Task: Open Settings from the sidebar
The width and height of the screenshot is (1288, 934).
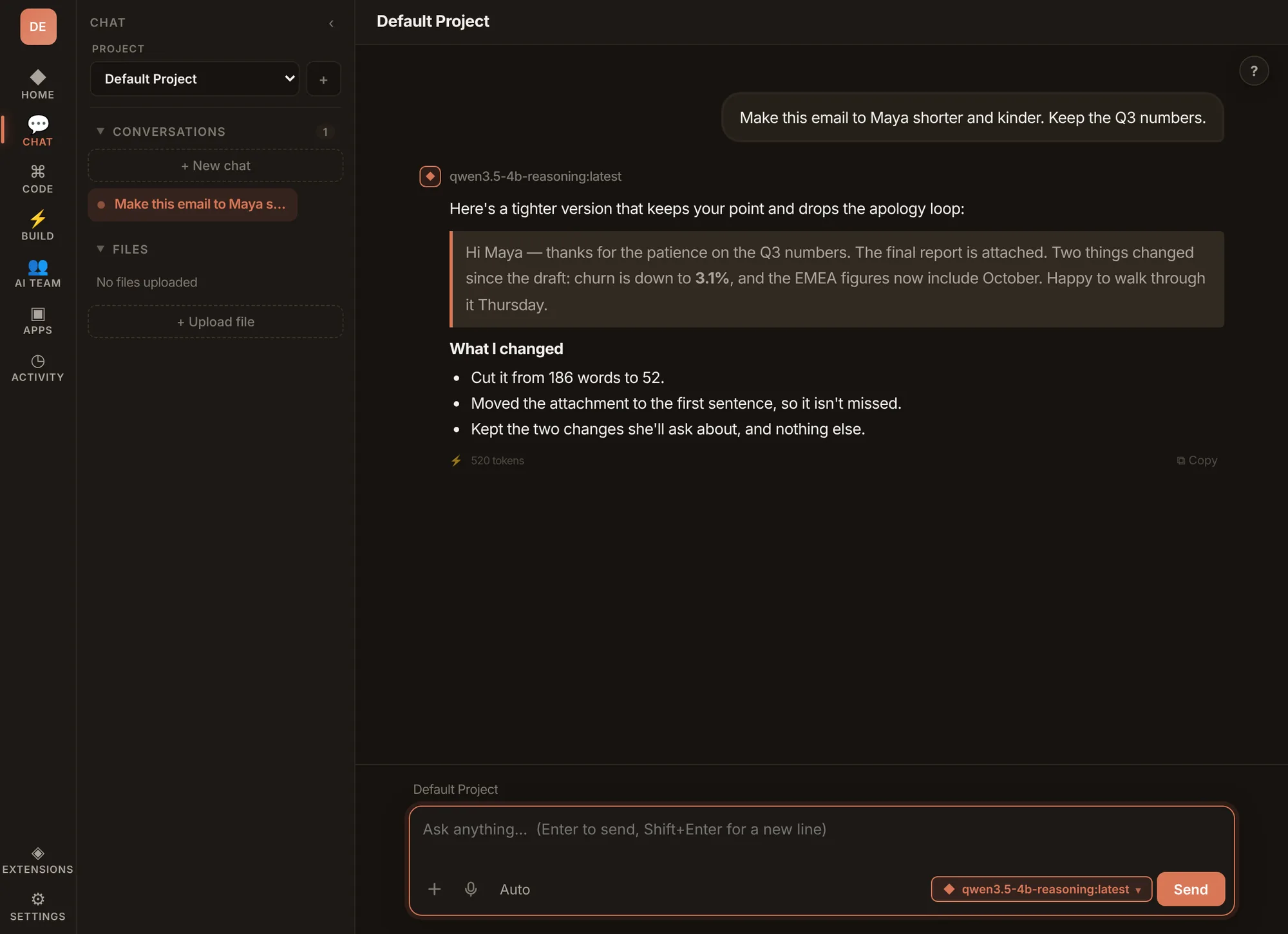Action: (x=37, y=906)
